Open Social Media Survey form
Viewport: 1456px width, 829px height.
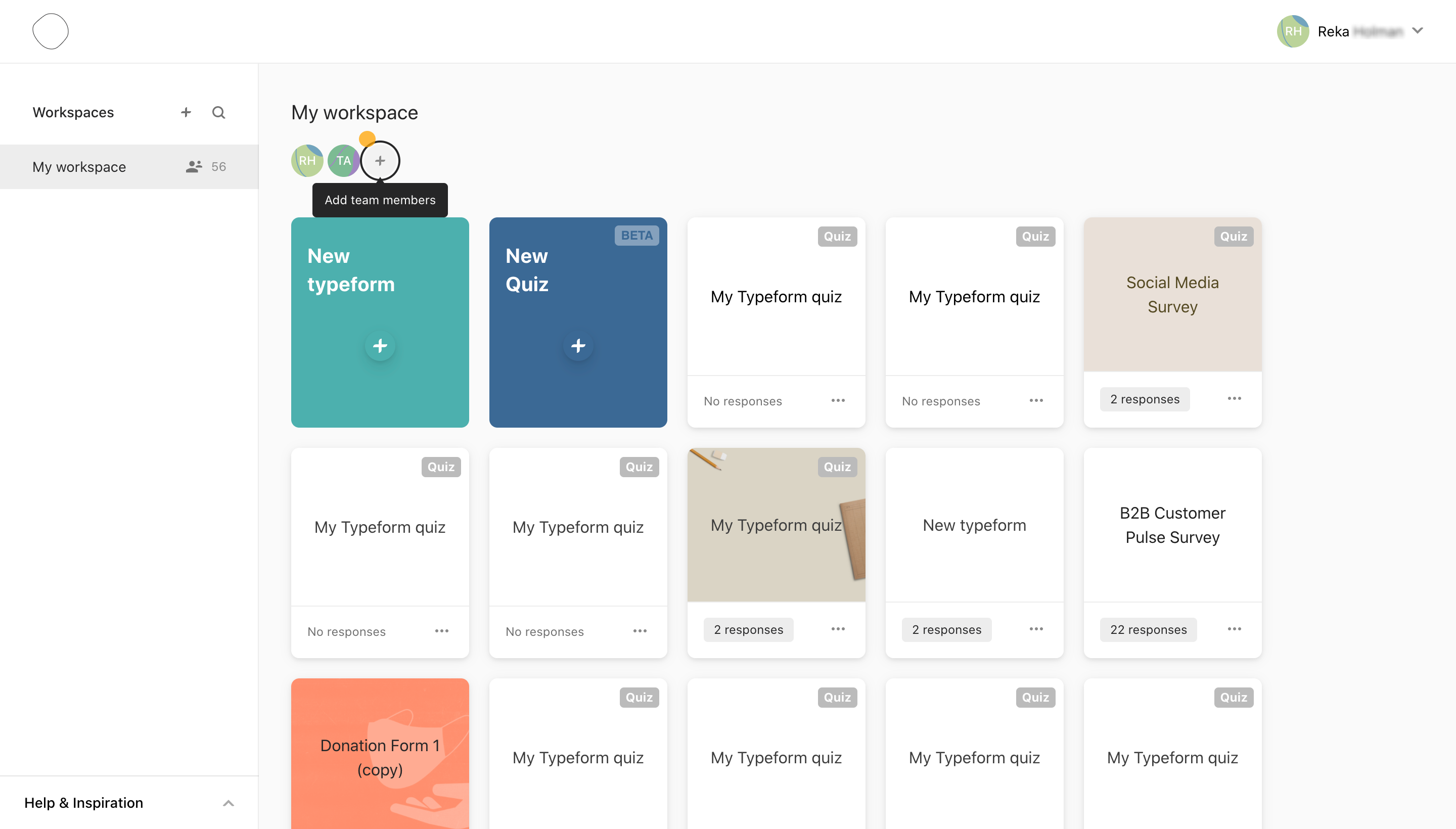pyautogui.click(x=1172, y=295)
